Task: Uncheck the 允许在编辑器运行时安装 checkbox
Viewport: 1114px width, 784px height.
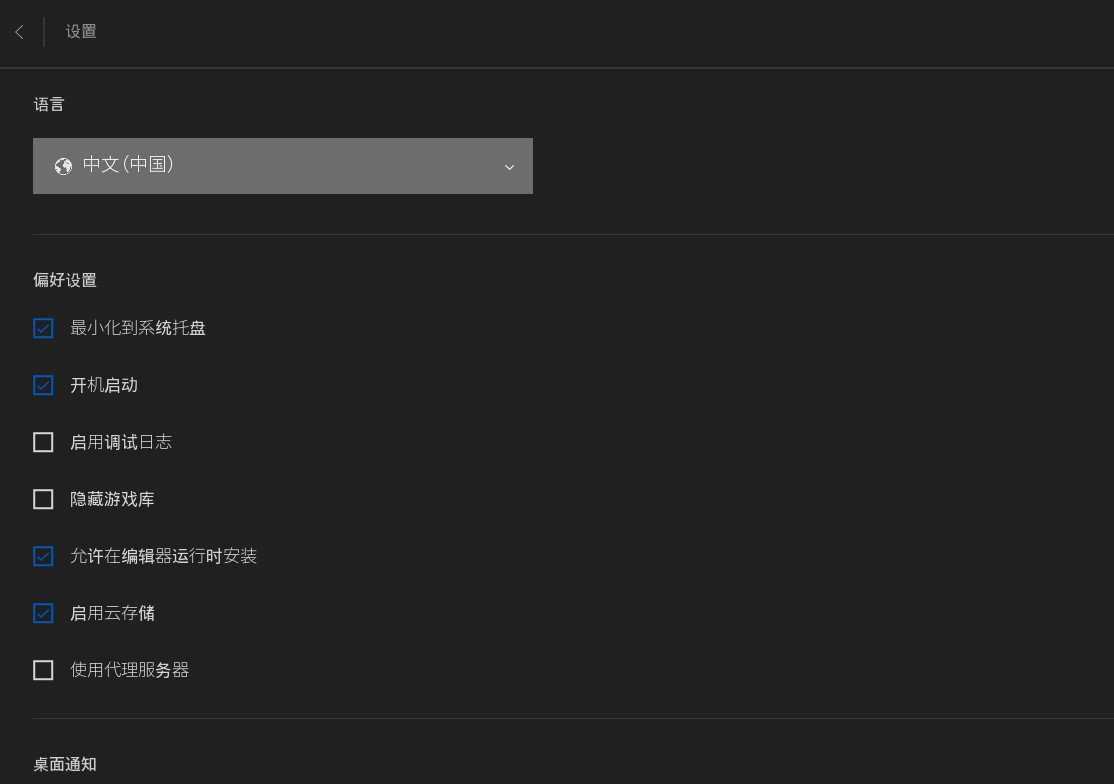Action: [x=43, y=556]
